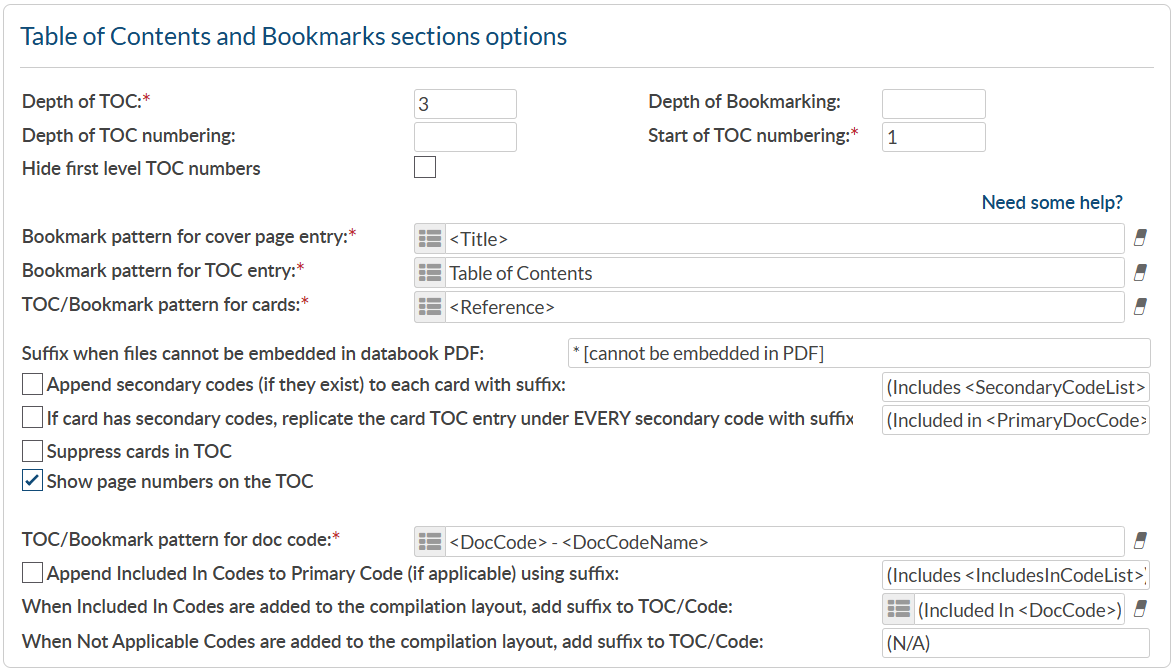Erase the DocCode - DocCodeName pattern
The width and height of the screenshot is (1175, 671).
tap(1140, 541)
